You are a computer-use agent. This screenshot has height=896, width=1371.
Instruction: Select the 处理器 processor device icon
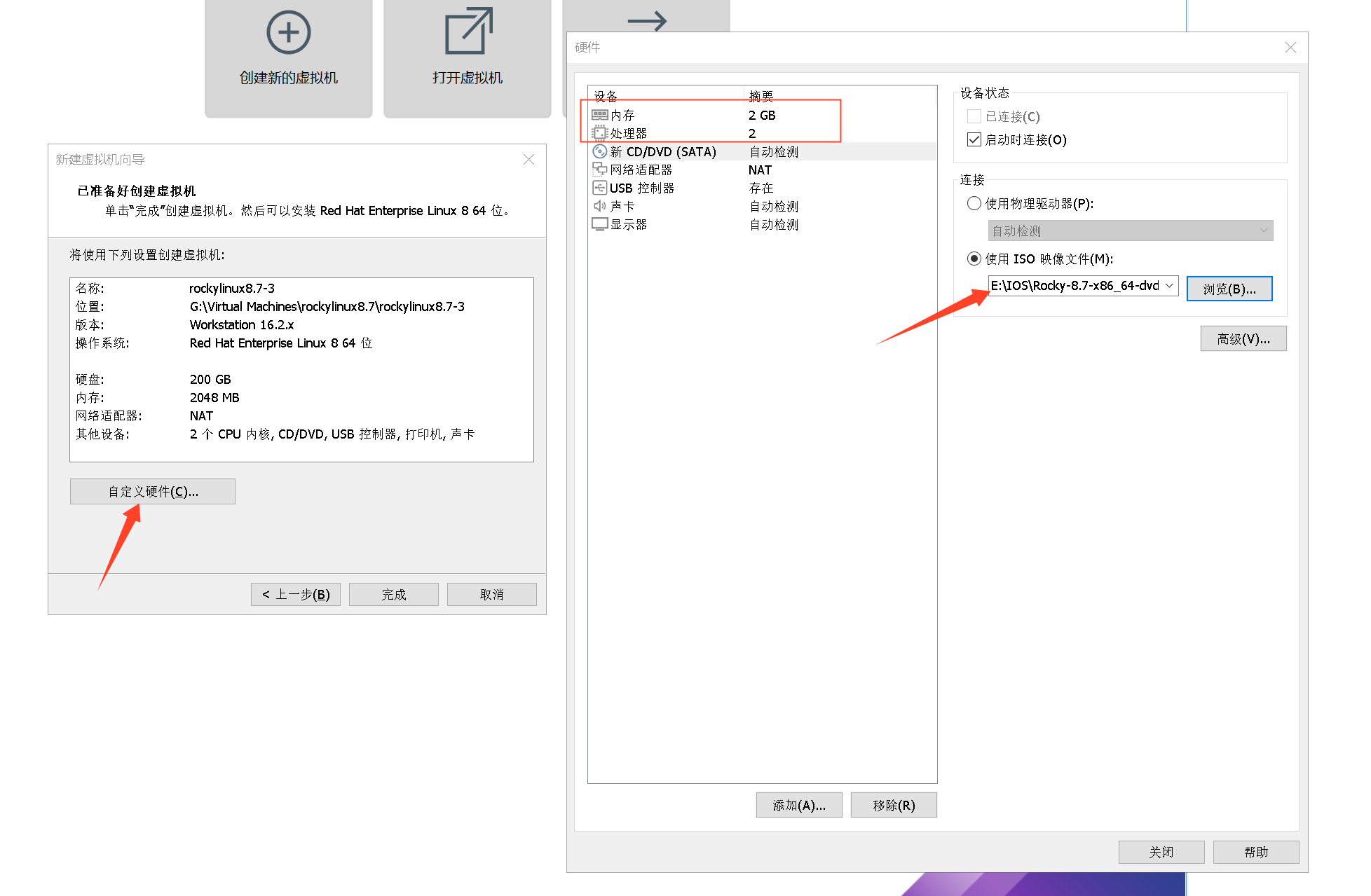[599, 133]
